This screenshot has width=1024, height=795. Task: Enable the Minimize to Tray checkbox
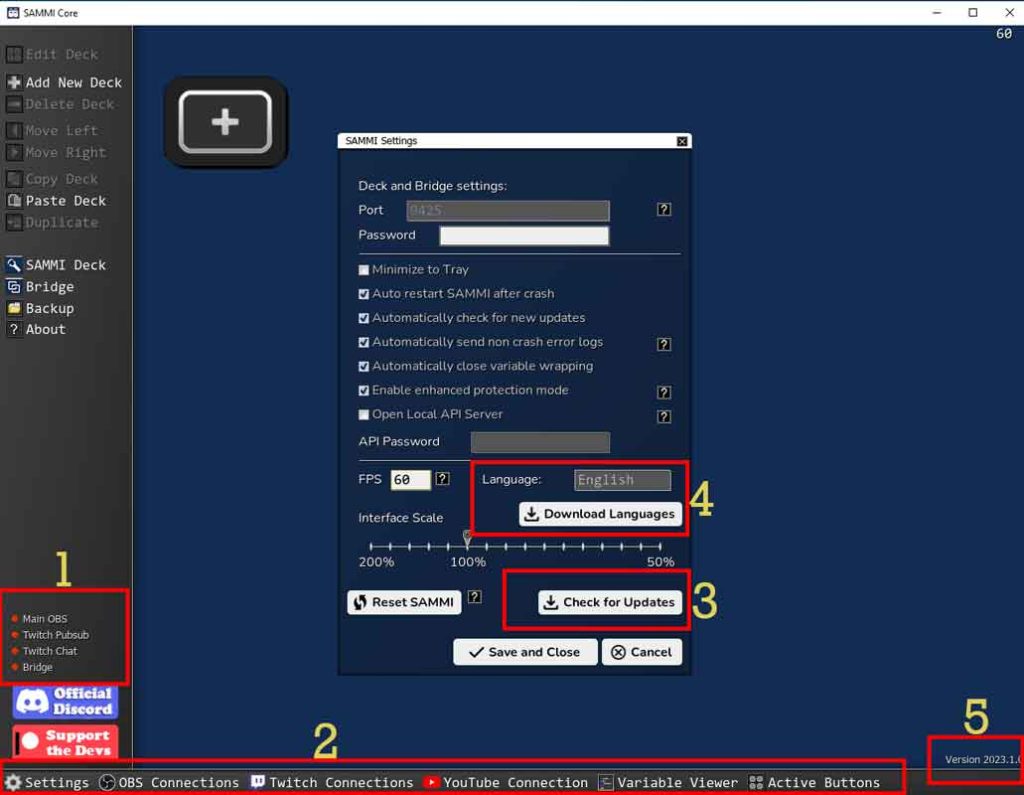pos(363,269)
